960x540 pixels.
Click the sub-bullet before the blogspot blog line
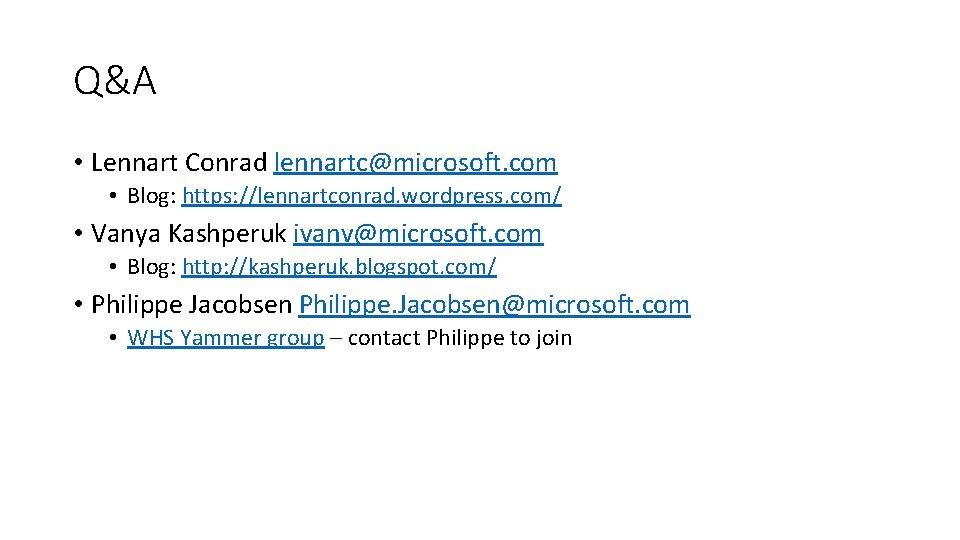coord(114,268)
